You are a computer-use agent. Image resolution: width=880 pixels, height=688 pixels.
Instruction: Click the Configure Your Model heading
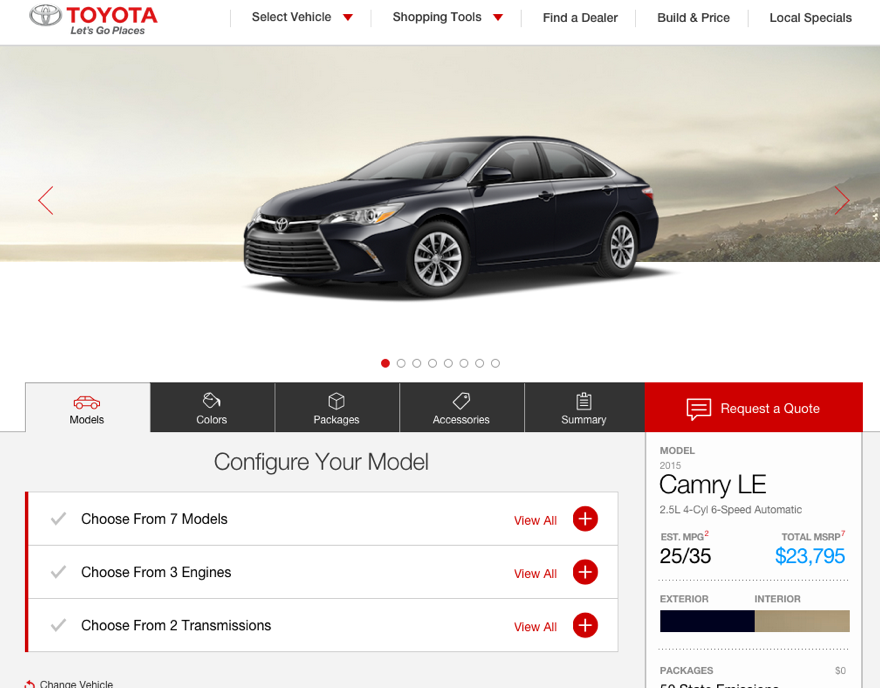[x=321, y=462]
